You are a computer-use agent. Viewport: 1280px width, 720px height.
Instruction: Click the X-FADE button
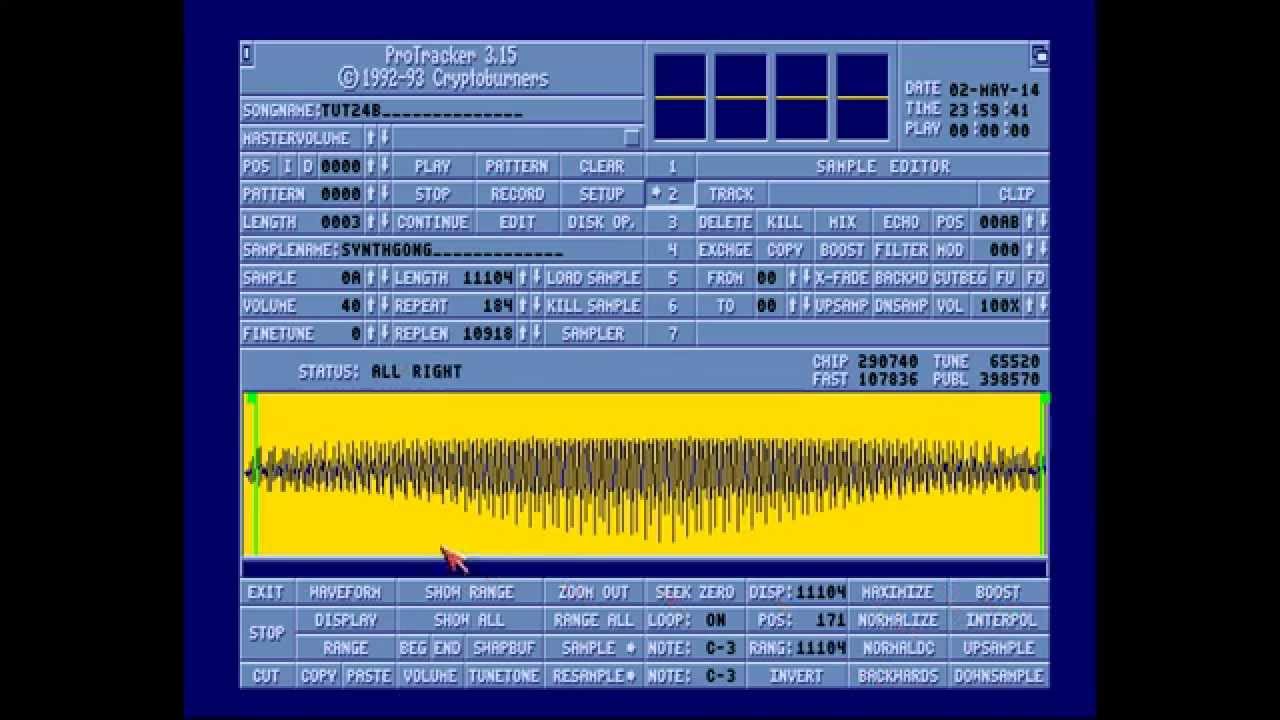pyautogui.click(x=842, y=278)
